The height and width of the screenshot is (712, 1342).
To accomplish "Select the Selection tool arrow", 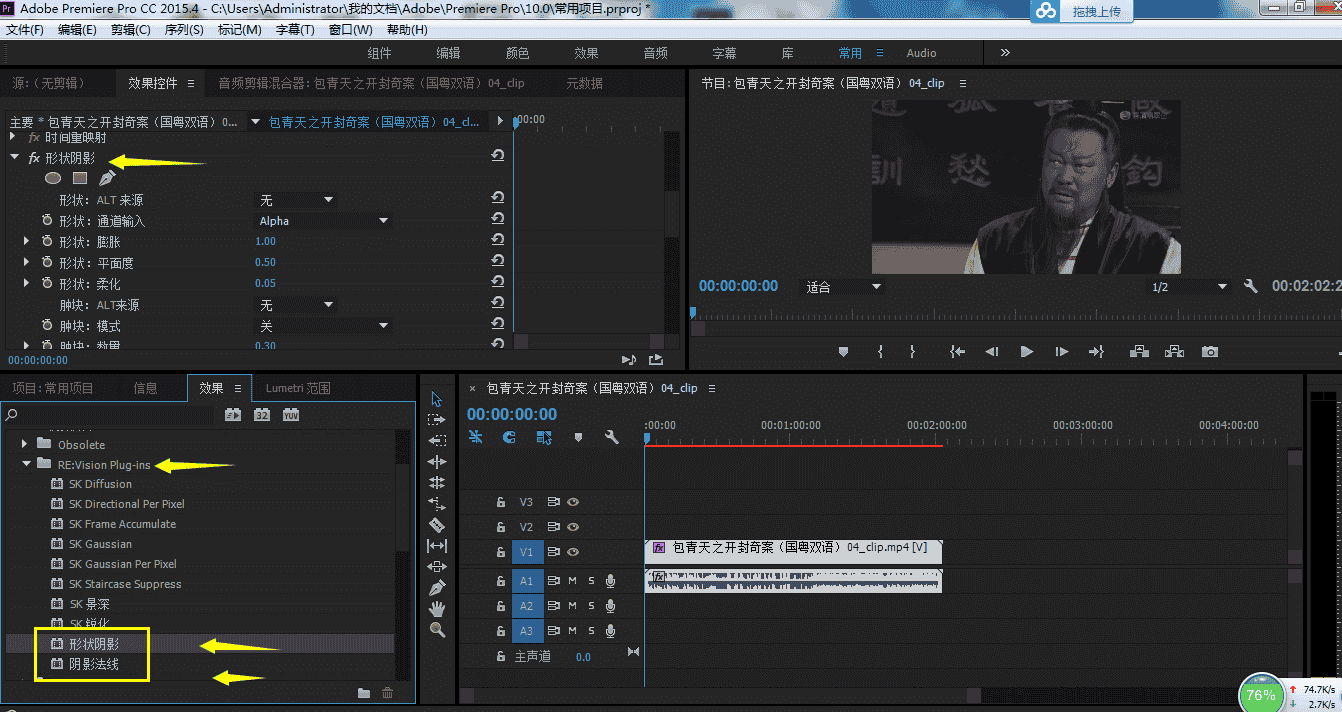I will pos(437,399).
